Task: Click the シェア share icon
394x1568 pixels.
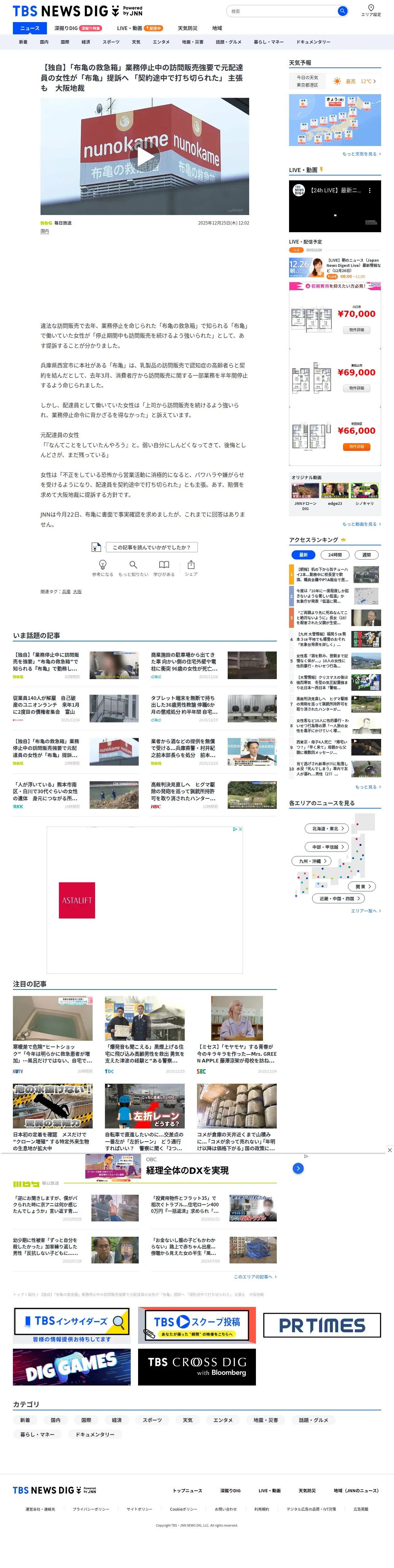Action: coord(191,564)
